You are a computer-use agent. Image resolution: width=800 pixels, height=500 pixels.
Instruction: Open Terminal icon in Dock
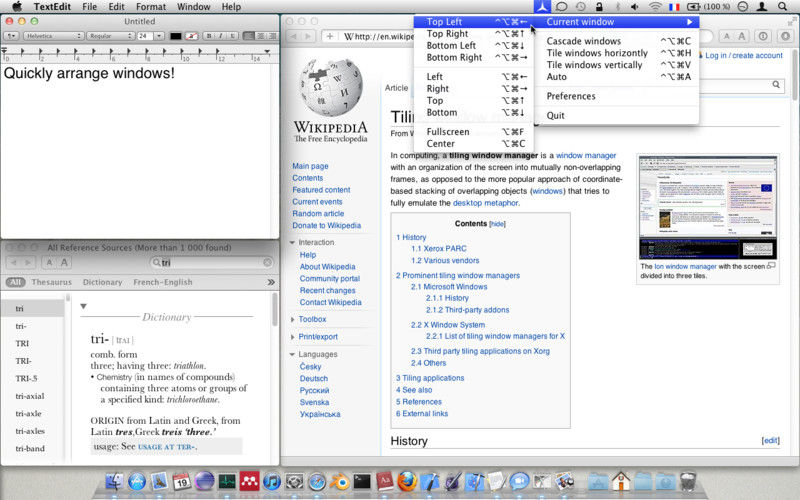pos(362,481)
